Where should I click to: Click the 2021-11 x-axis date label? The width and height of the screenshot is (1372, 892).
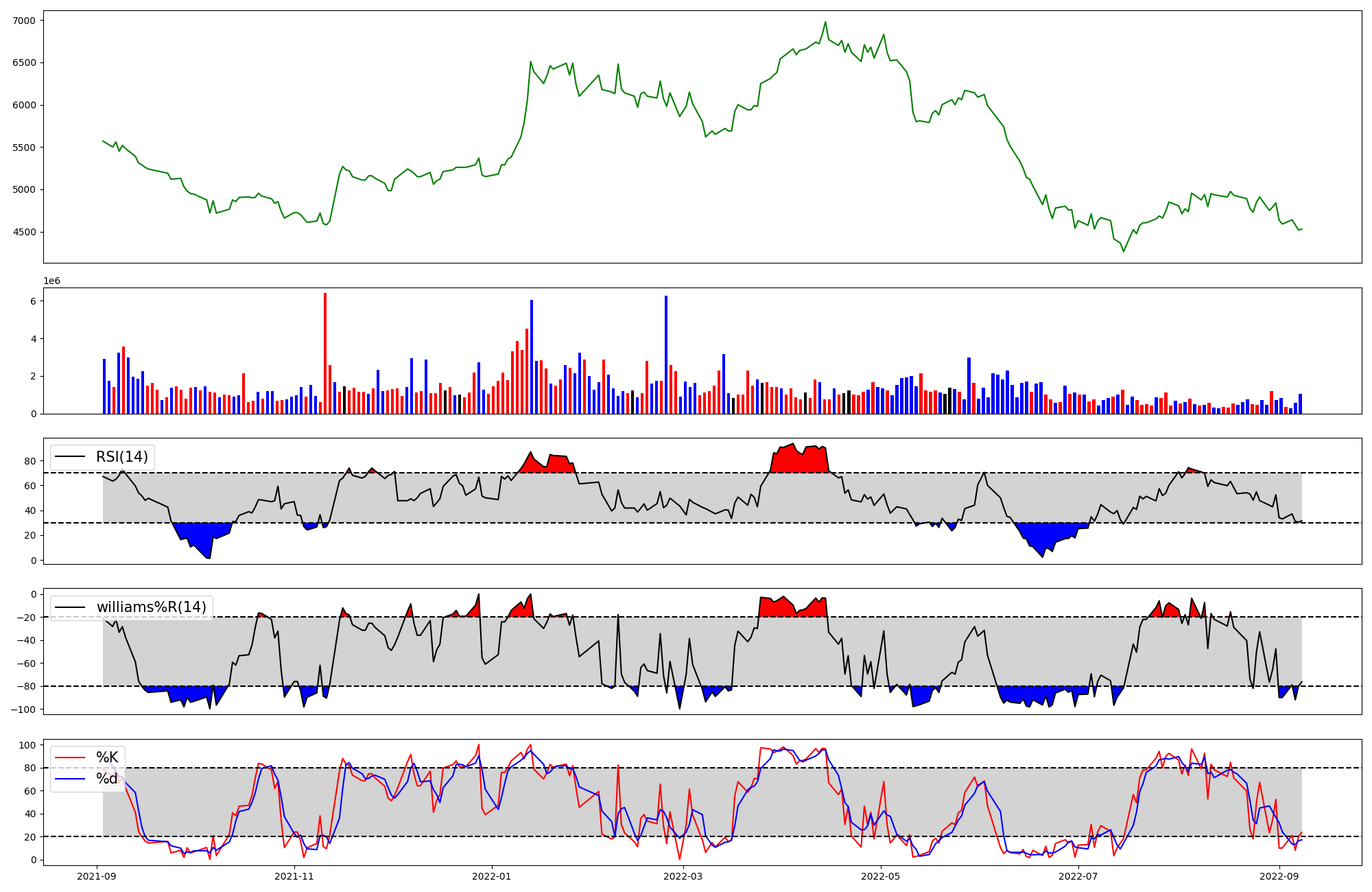coord(294,876)
